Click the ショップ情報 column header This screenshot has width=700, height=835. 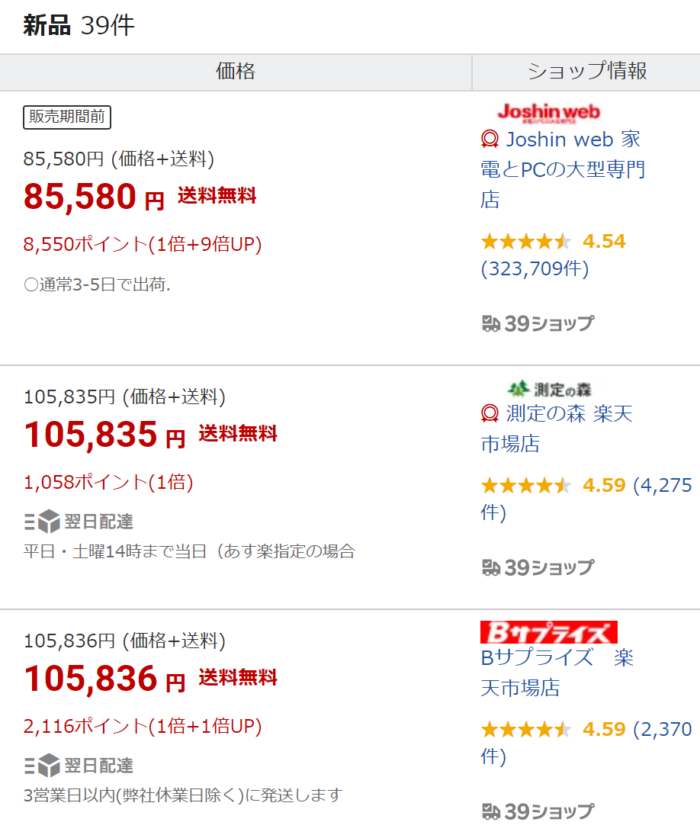point(586,72)
